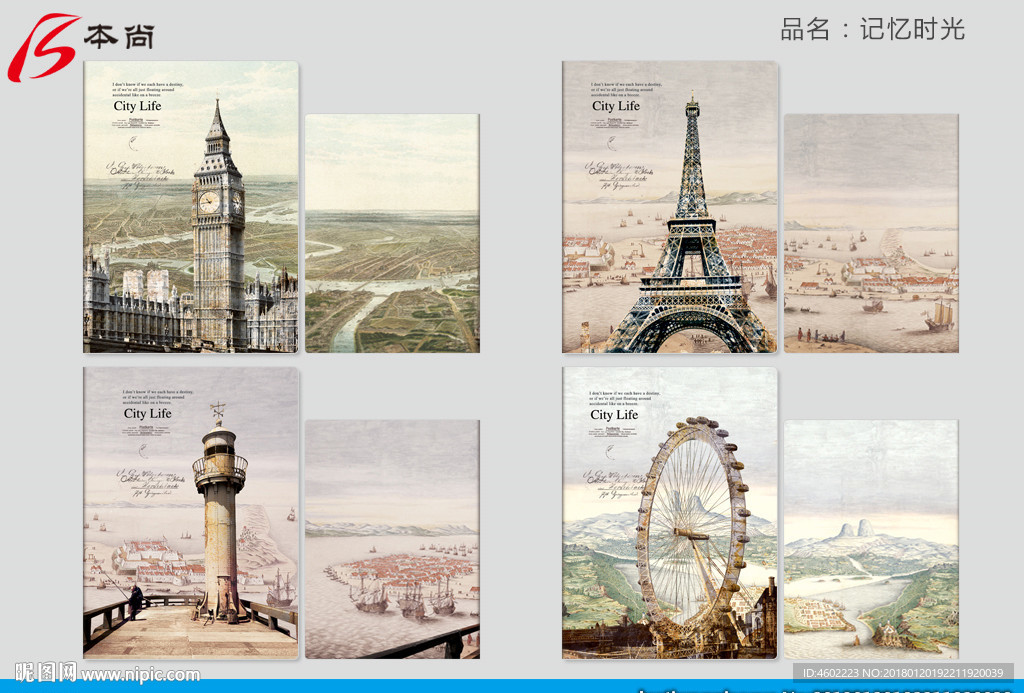Viewport: 1024px width, 693px height.
Task: Click the destiny quote above Big Ben's title
Action: pos(148,89)
